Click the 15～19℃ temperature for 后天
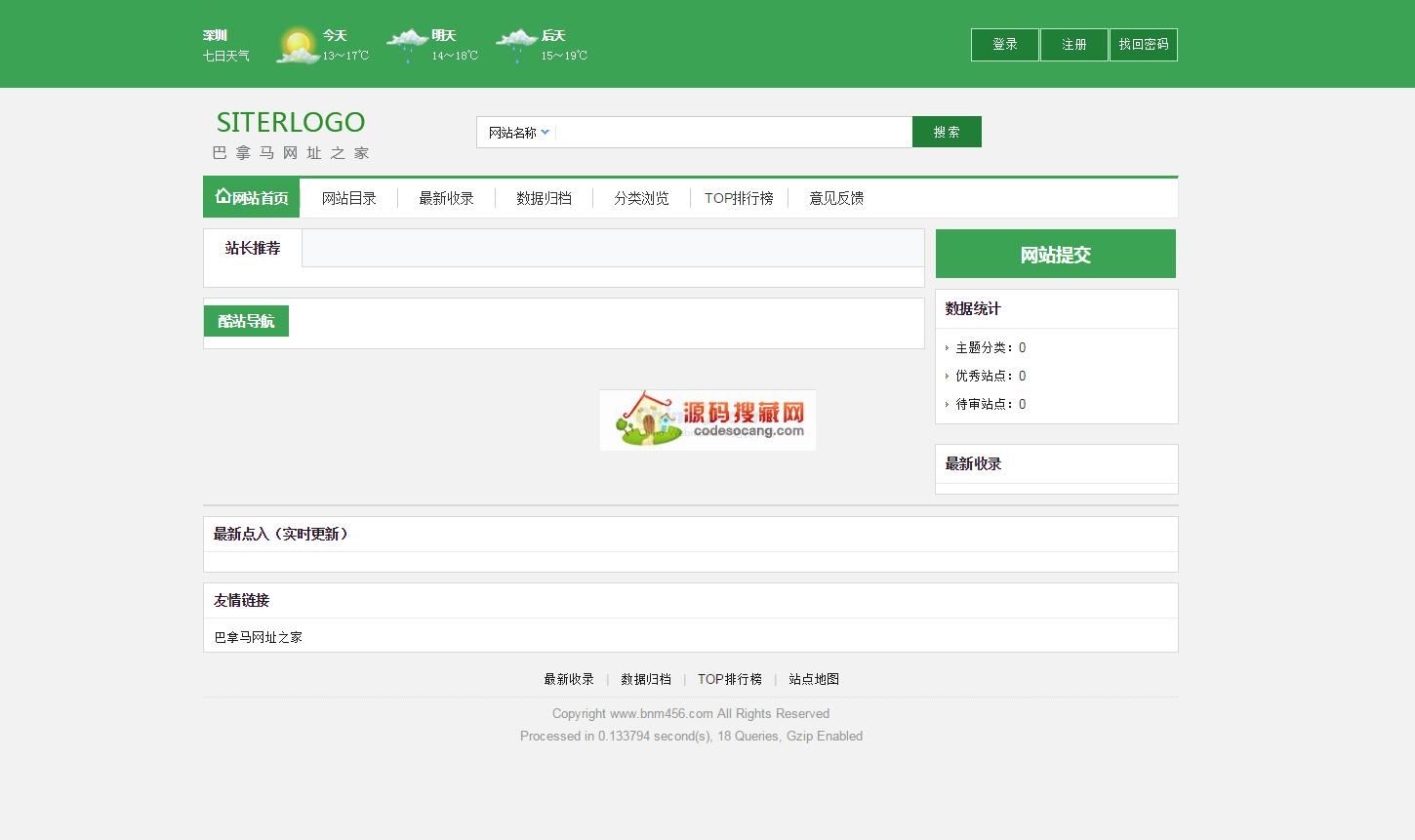Viewport: 1415px width, 840px height. (x=565, y=56)
